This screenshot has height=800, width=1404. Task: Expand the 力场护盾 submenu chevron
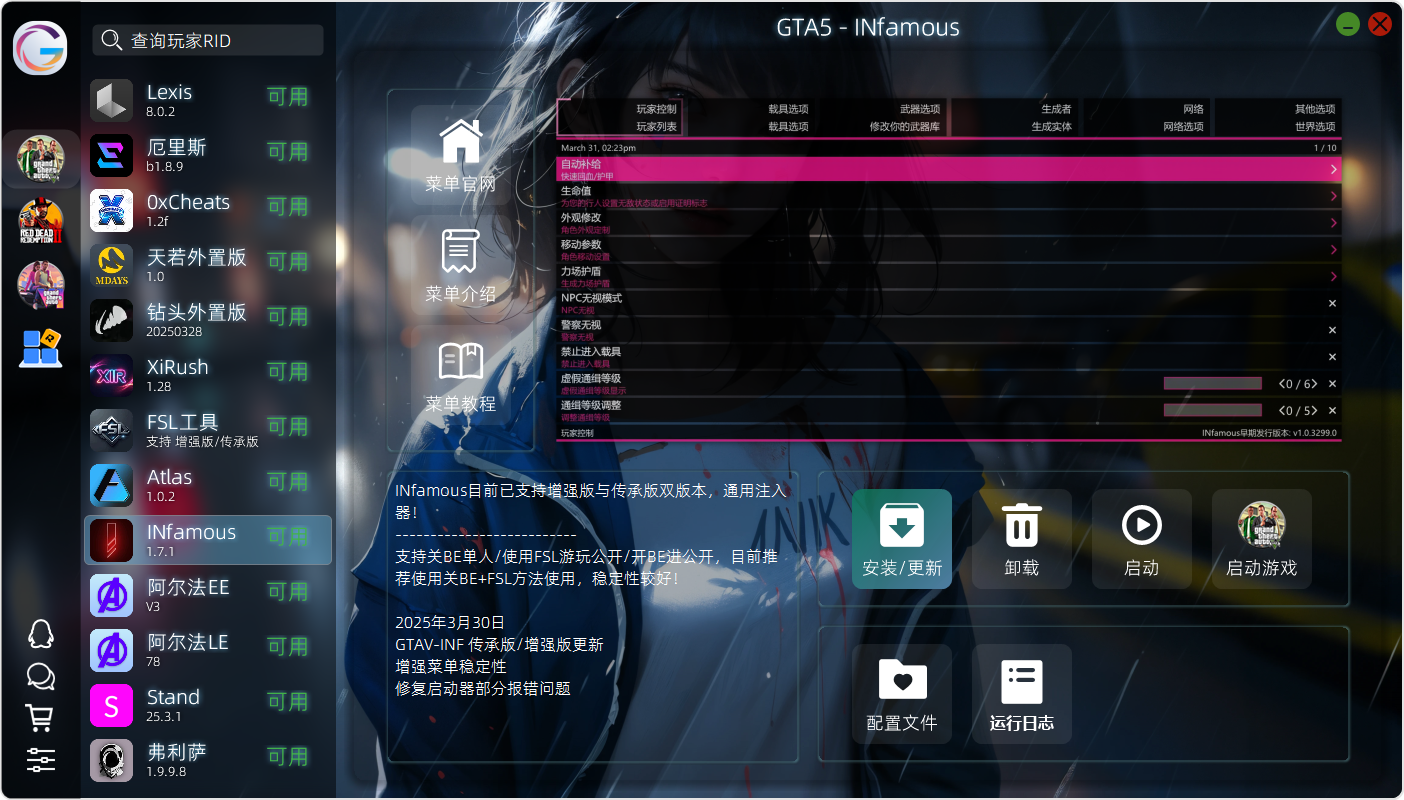point(1333,277)
